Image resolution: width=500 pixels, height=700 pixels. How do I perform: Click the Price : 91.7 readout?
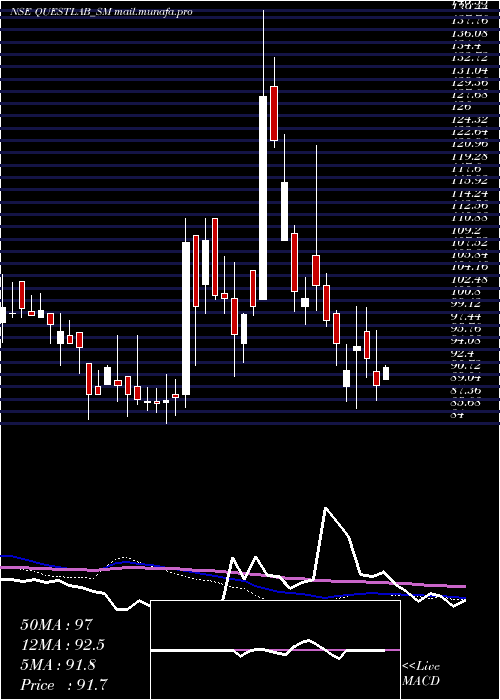[x=63, y=684]
